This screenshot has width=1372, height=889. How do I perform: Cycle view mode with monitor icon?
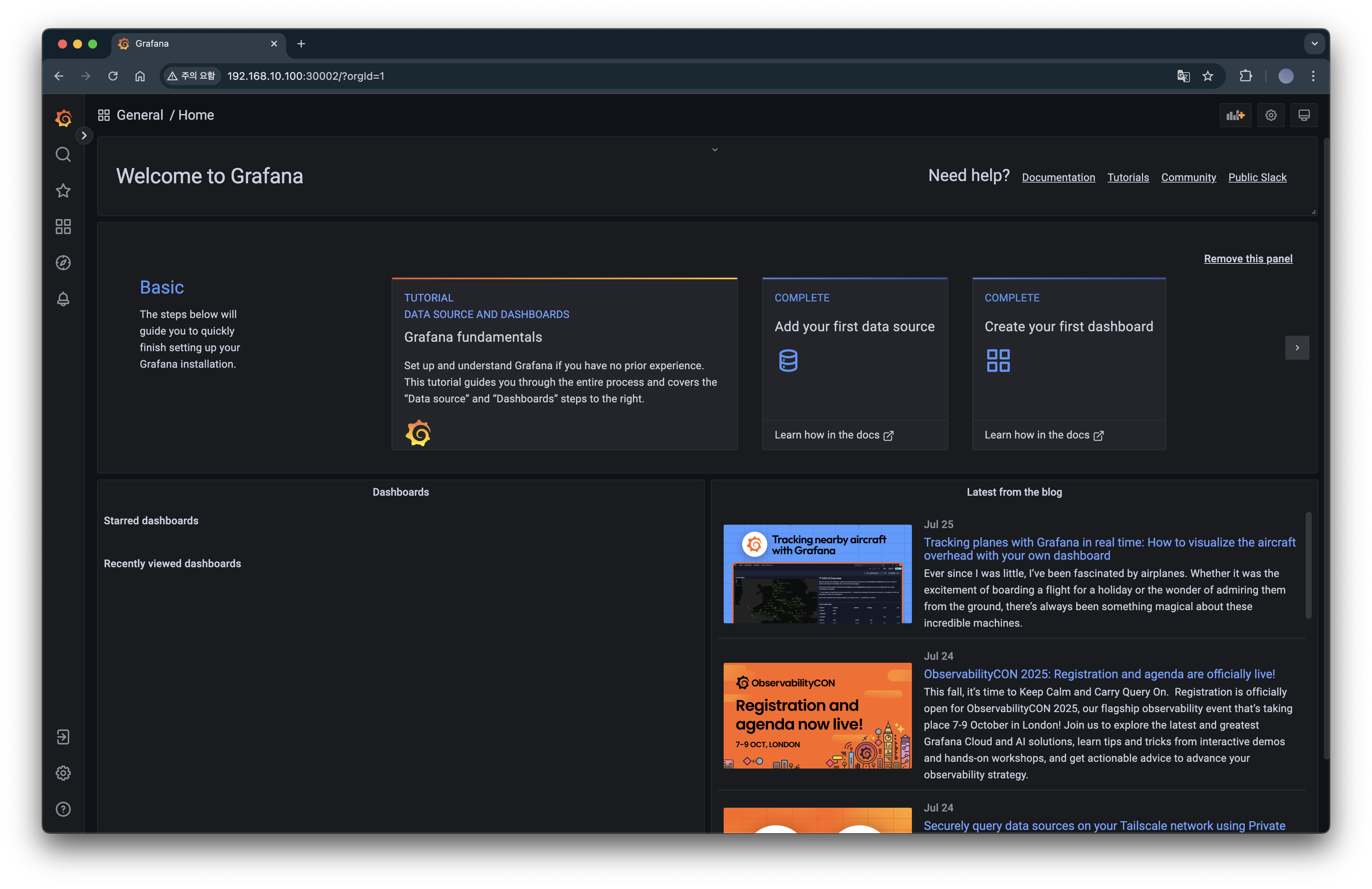(x=1303, y=115)
